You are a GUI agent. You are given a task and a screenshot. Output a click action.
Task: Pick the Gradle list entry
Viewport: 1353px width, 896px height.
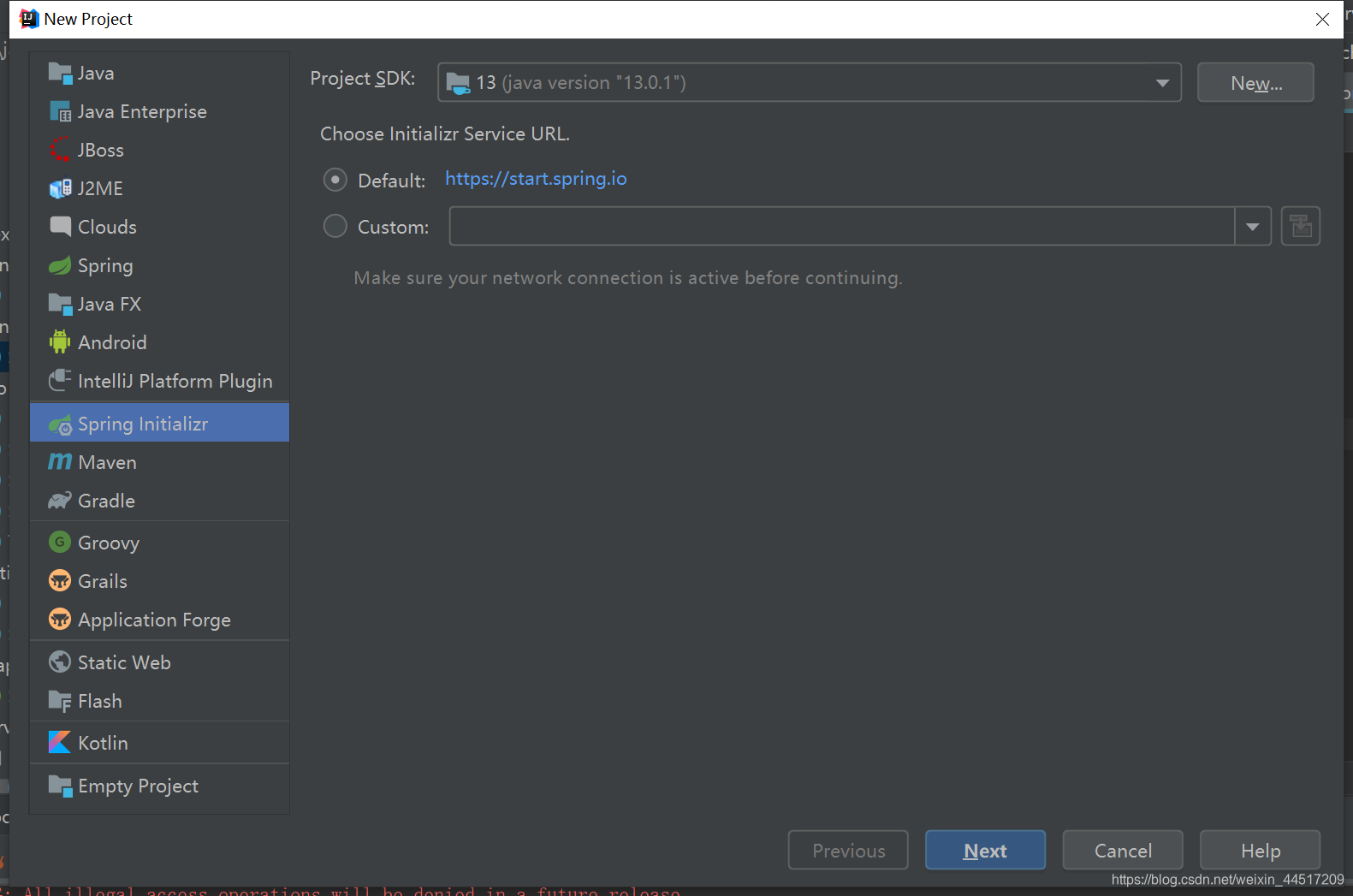click(x=159, y=501)
